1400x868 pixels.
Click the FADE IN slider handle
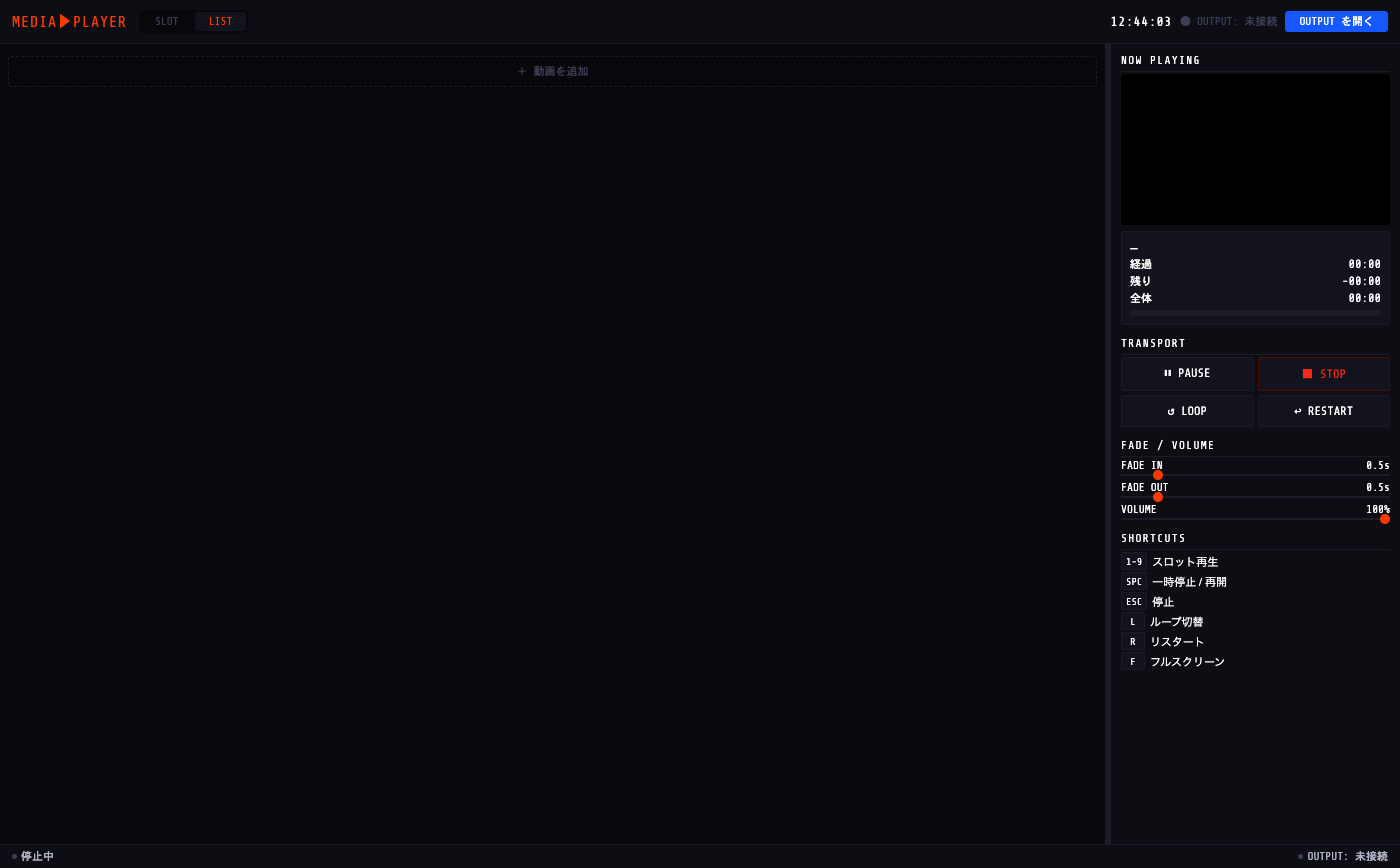click(1158, 475)
